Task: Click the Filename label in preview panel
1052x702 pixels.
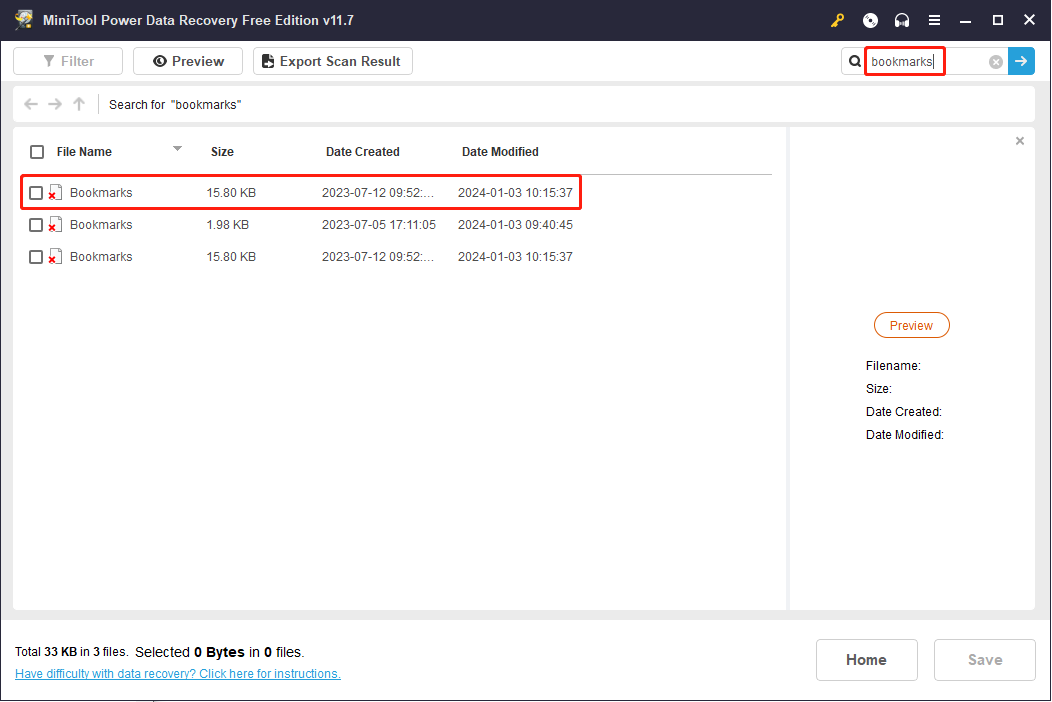Action: point(893,366)
